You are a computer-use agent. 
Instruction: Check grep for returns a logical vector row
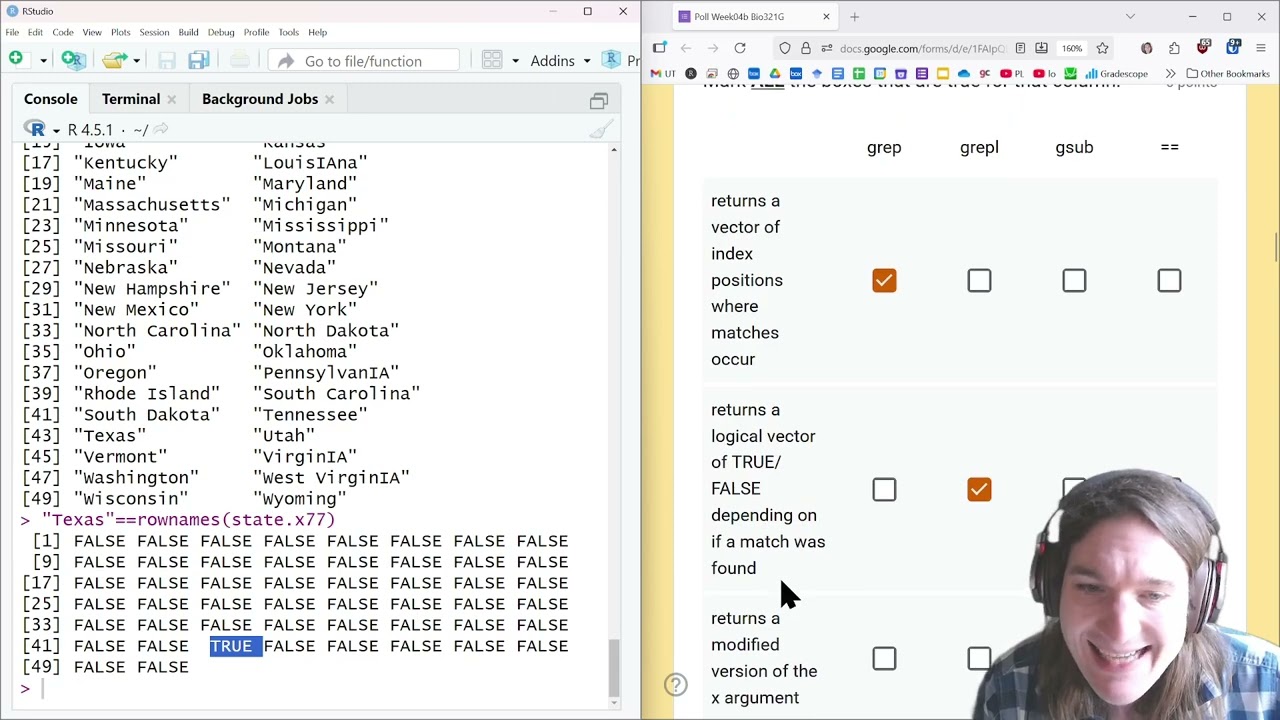pos(884,489)
